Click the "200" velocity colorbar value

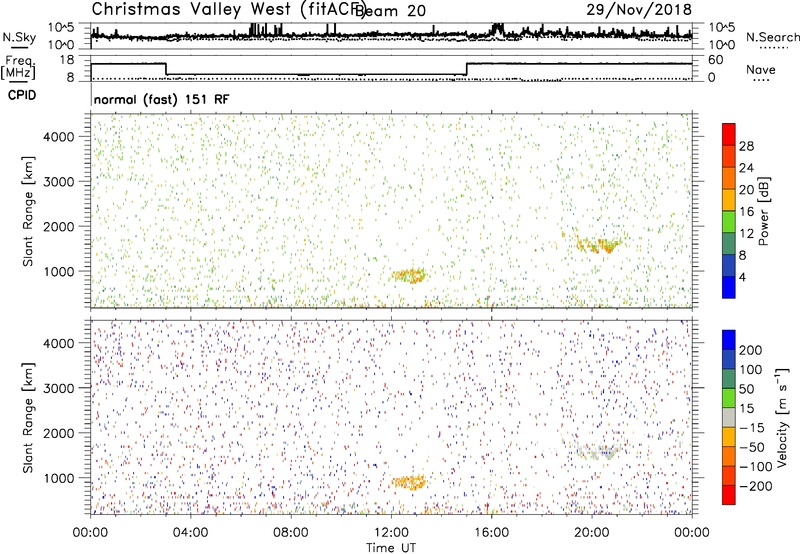point(751,350)
